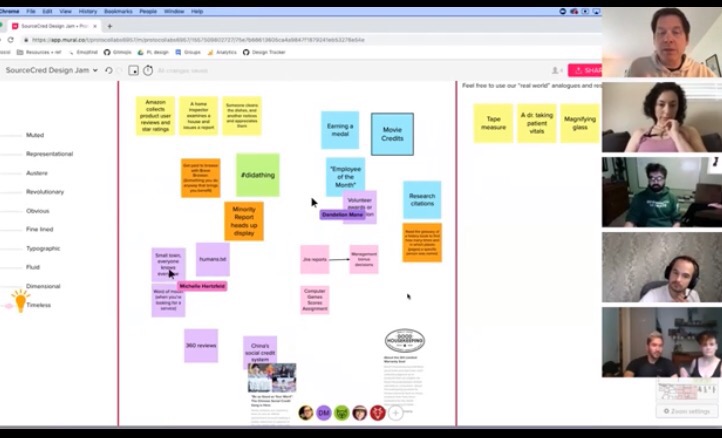Reload the page in Chrome
Image resolution: width=722 pixels, height=438 pixels.
pyautogui.click(x=11, y=40)
